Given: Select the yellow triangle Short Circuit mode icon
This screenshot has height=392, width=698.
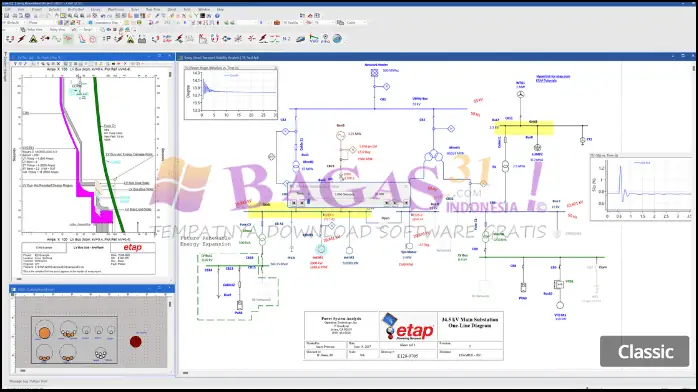Looking at the screenshot, I should tap(33, 39).
